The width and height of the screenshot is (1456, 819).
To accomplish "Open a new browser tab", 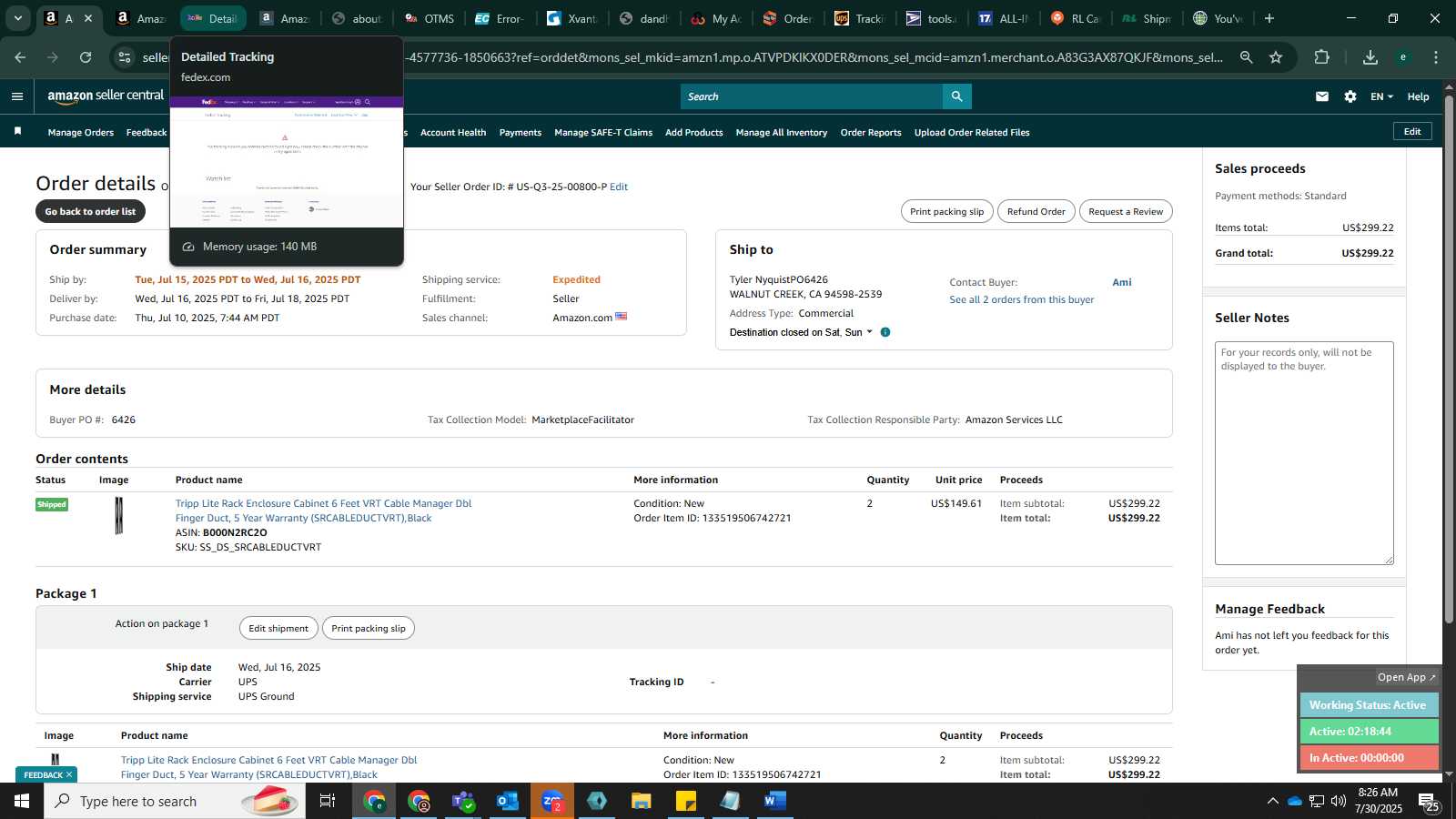I will coord(1269,18).
